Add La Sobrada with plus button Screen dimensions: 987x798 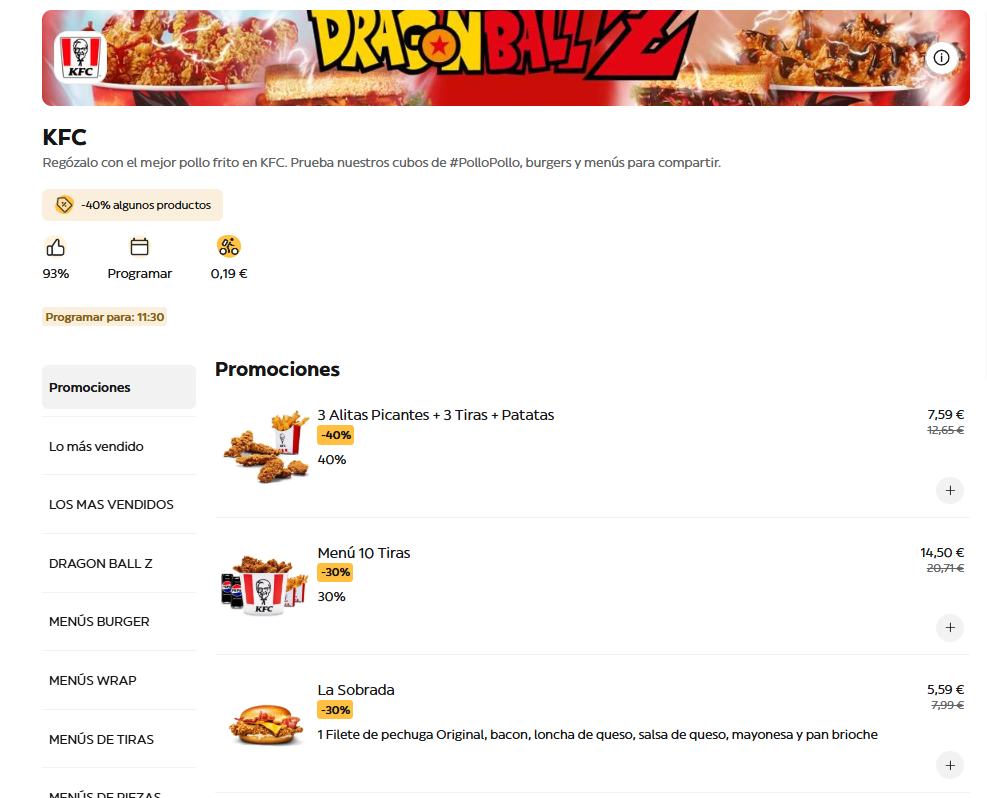tap(950, 765)
